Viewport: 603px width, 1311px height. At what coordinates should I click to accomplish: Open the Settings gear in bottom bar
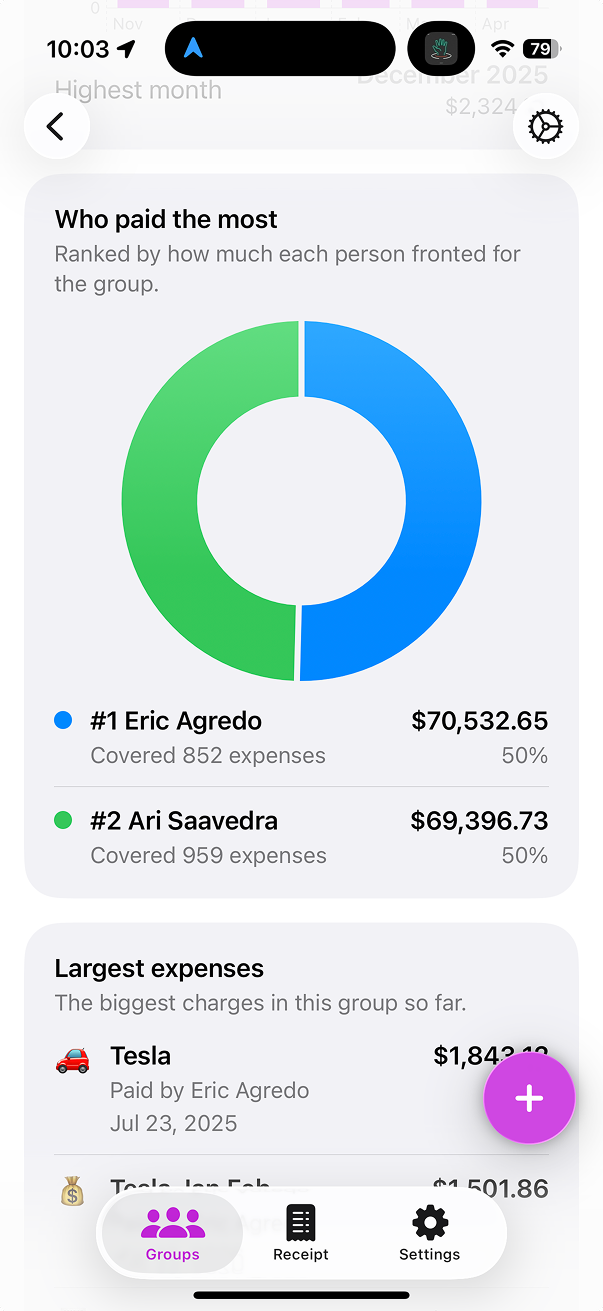coord(429,1222)
